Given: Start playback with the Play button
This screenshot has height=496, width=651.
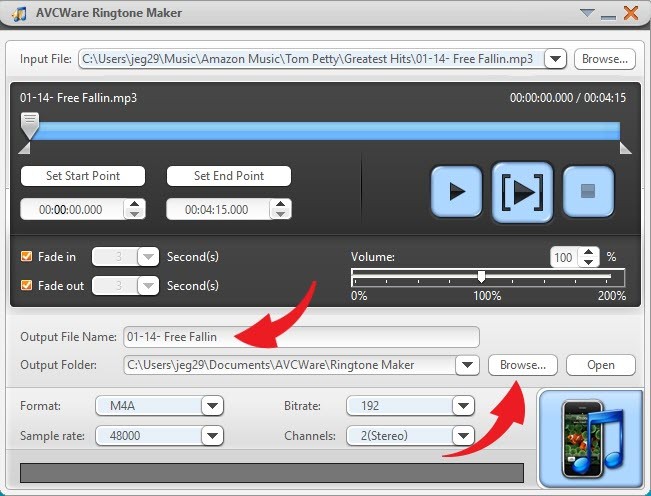Looking at the screenshot, I should point(456,191).
